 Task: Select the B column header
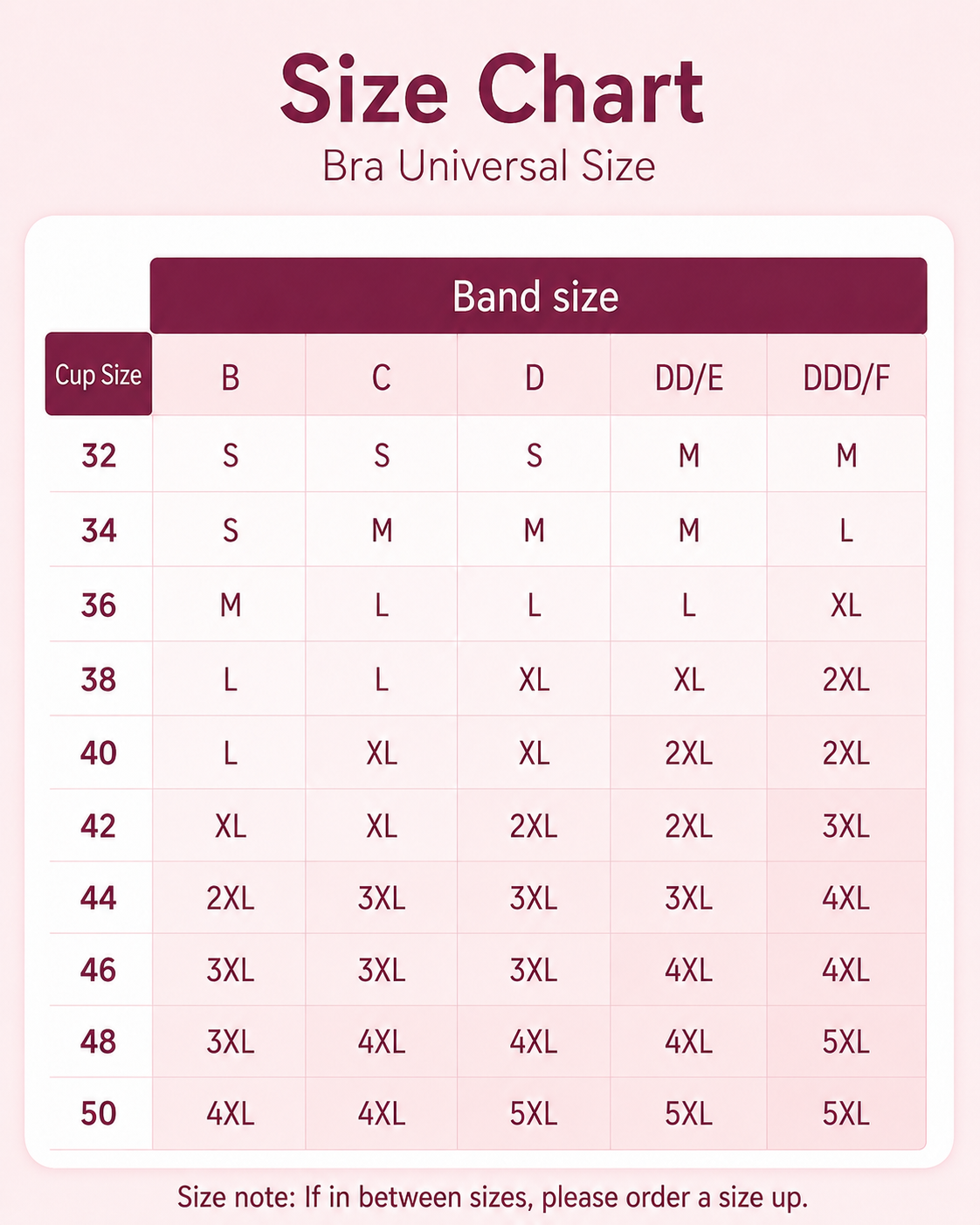click(x=230, y=377)
